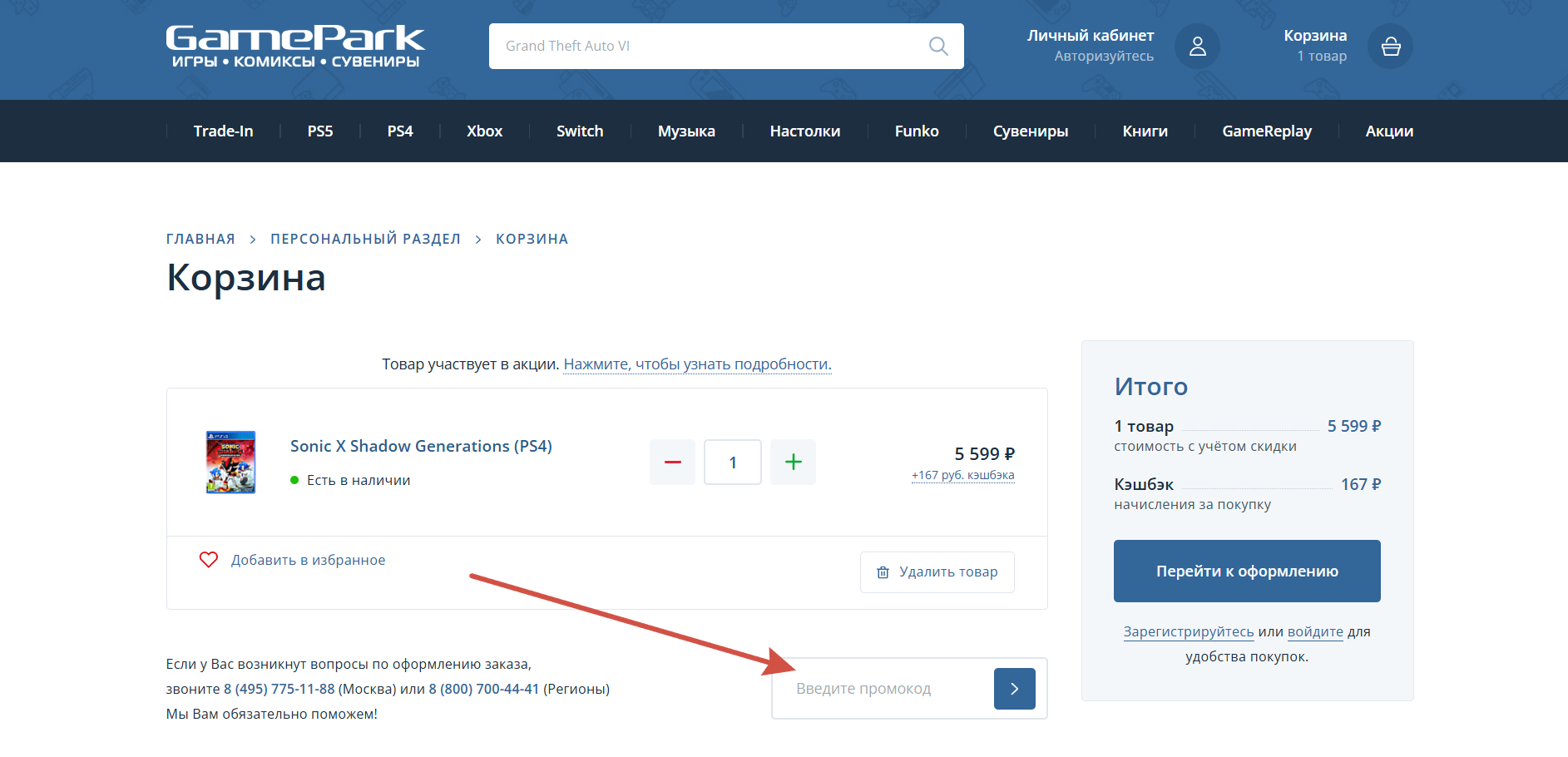Click Добавить в избранное link
The height and width of the screenshot is (757, 1568).
coord(308,560)
